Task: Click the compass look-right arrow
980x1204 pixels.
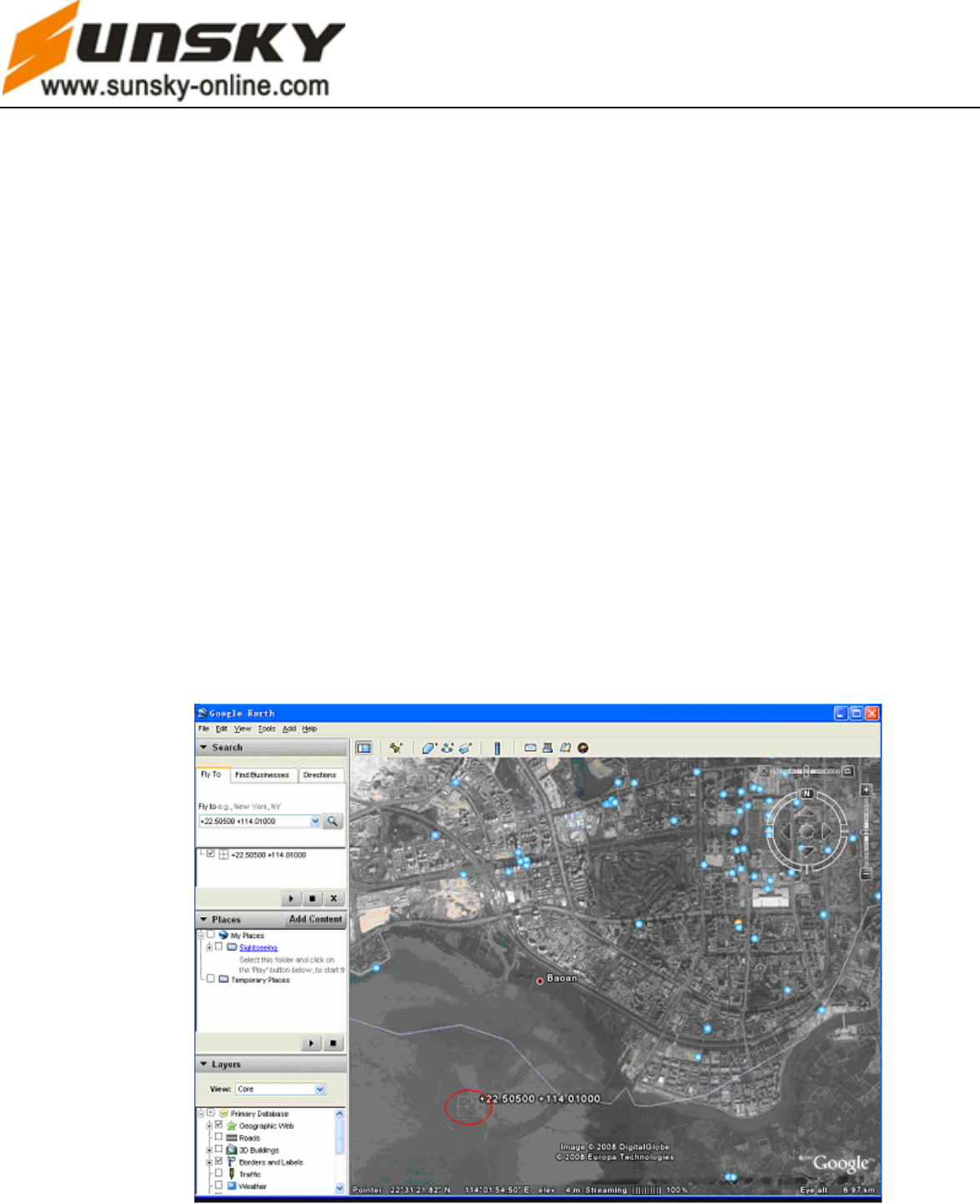Action: coord(827,831)
